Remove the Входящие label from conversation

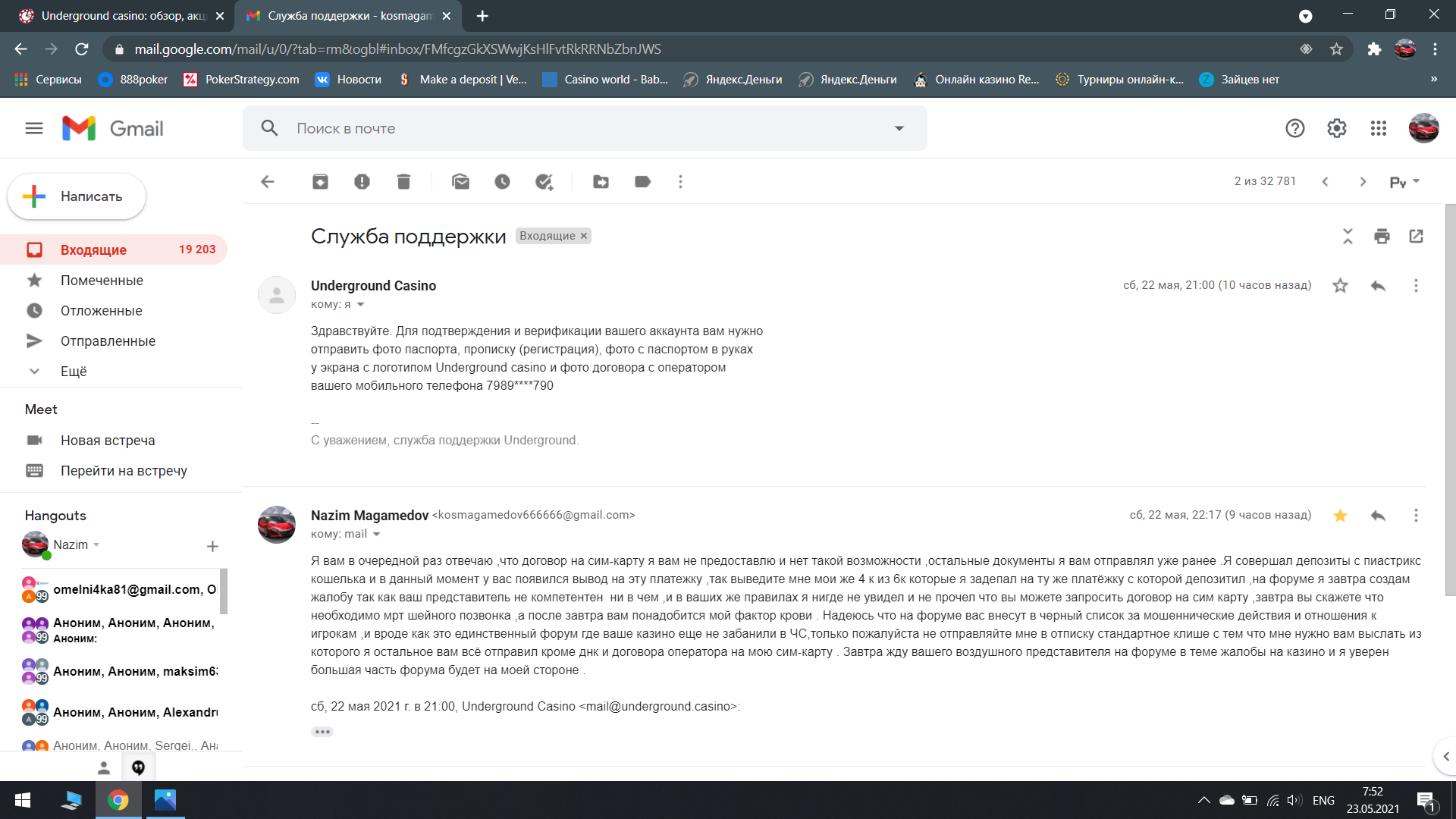coord(584,236)
